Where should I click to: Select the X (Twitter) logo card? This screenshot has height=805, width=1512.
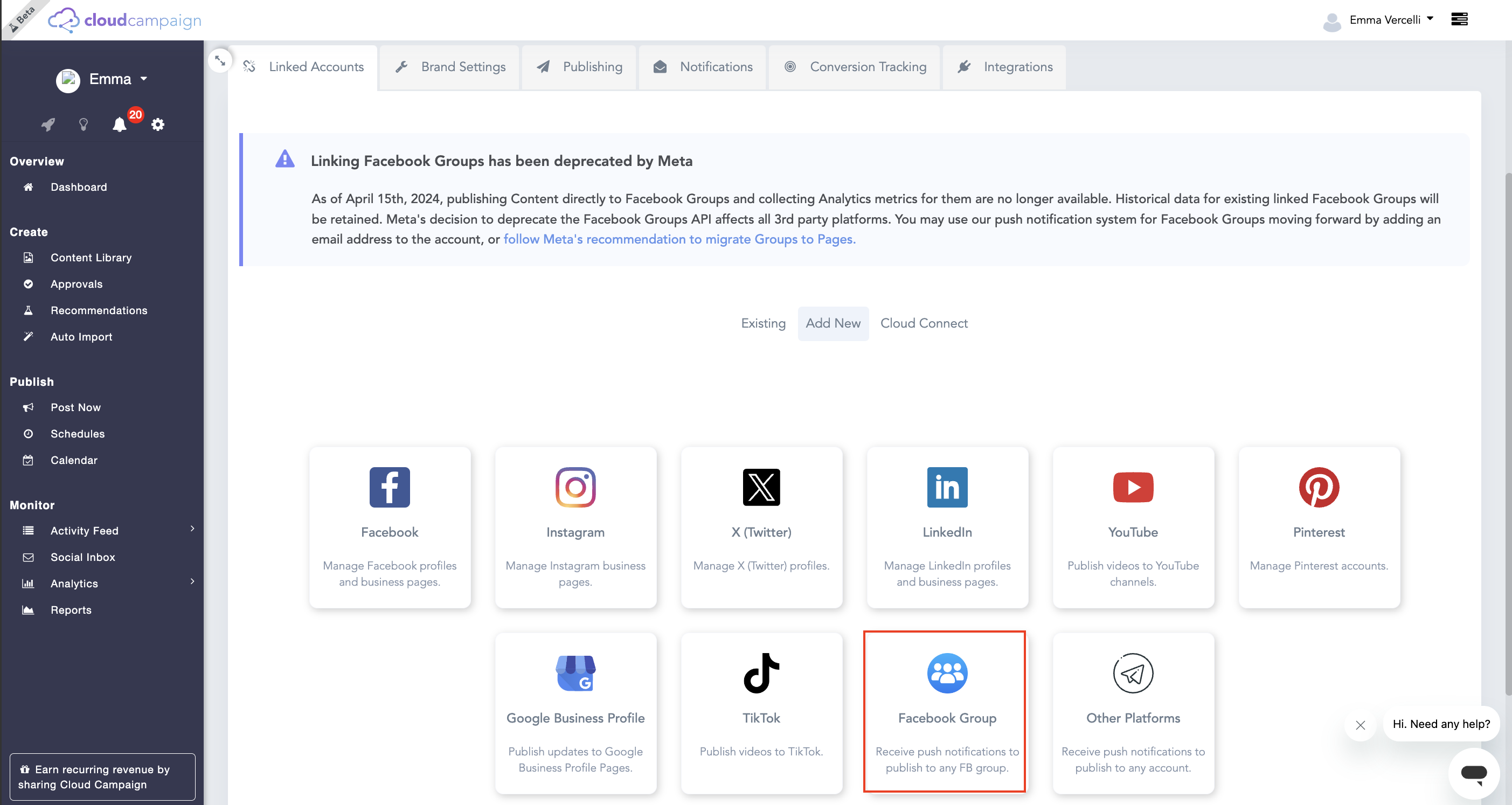tap(761, 528)
